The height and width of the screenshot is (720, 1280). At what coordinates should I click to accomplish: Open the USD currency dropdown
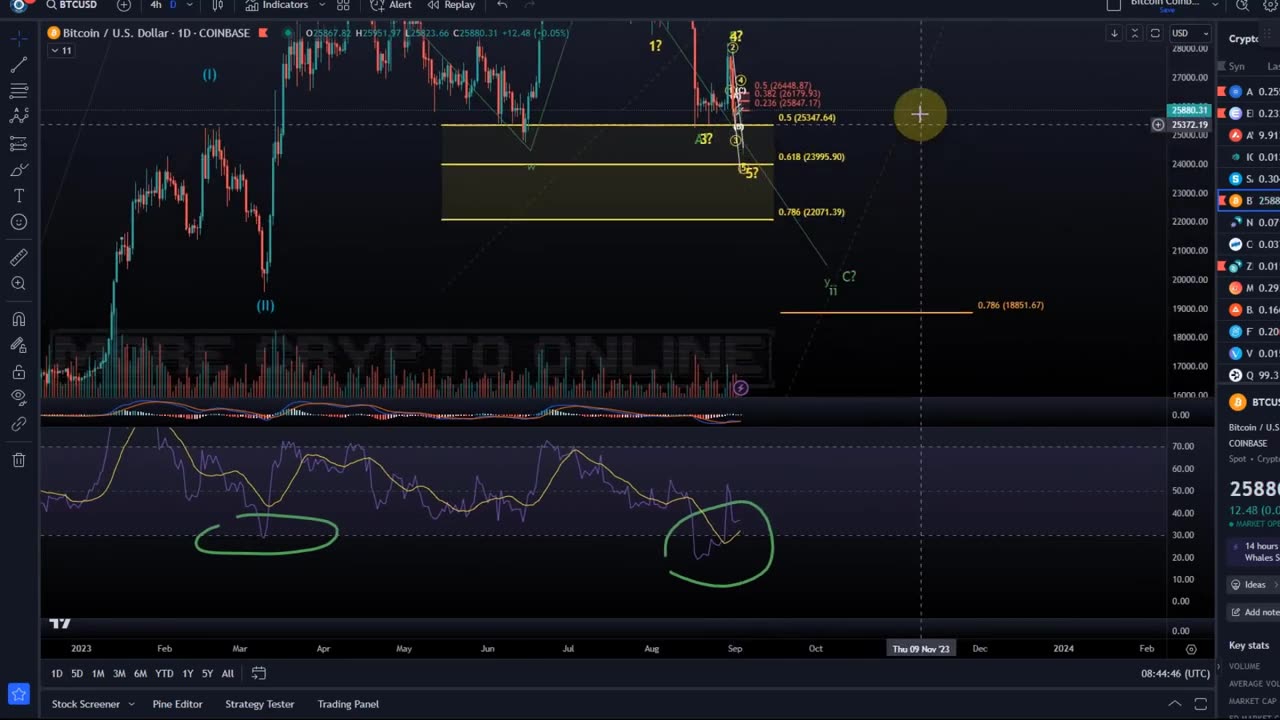click(x=1190, y=33)
